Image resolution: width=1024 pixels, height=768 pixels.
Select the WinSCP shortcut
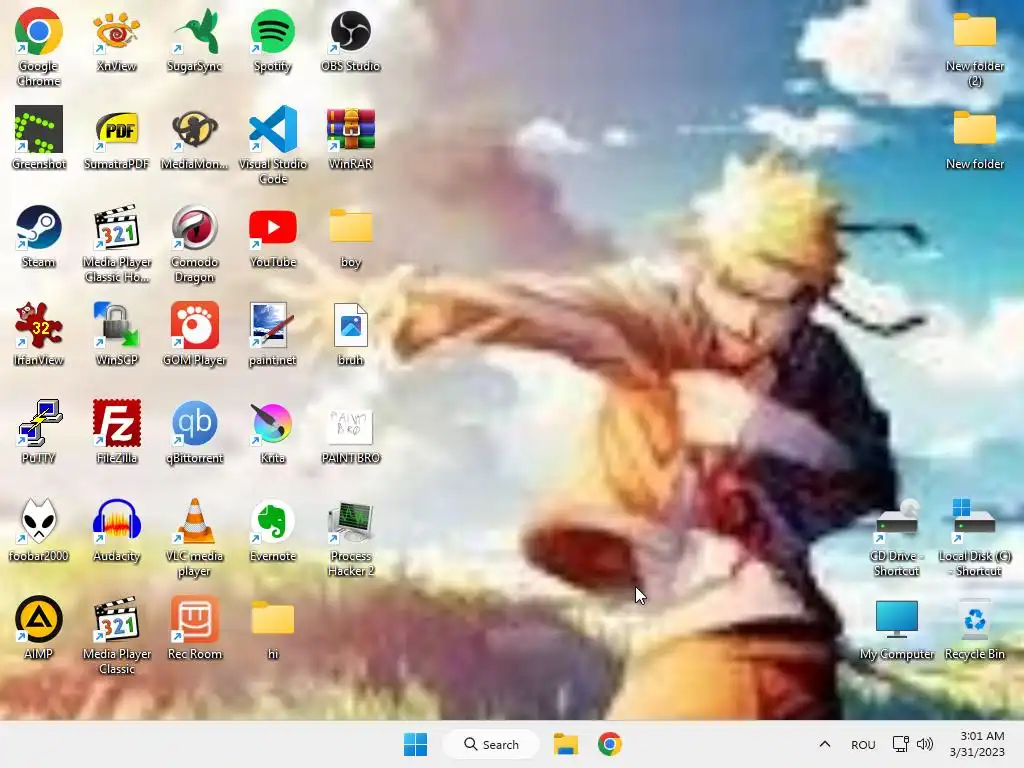[116, 325]
